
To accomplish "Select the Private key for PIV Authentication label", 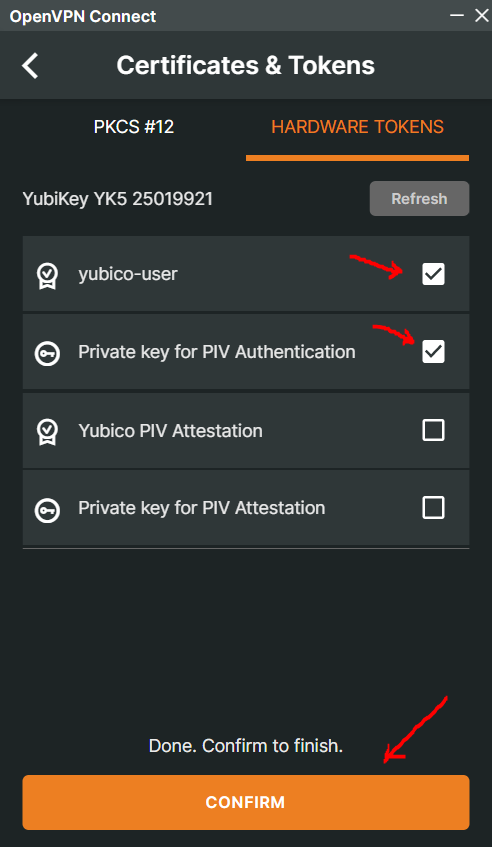I will (217, 352).
